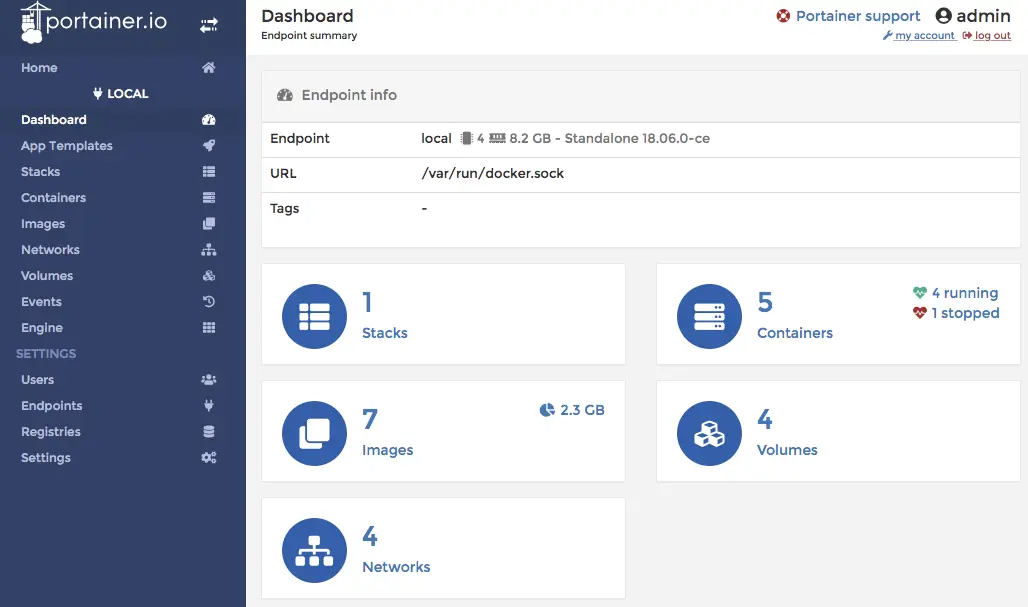1028x607 pixels.
Task: Click the admin user avatar icon
Action: pos(943,16)
